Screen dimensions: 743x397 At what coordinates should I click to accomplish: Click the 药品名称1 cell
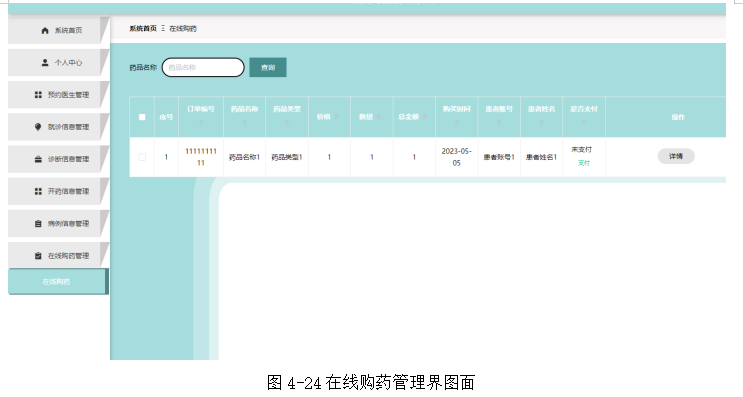pyautogui.click(x=245, y=157)
